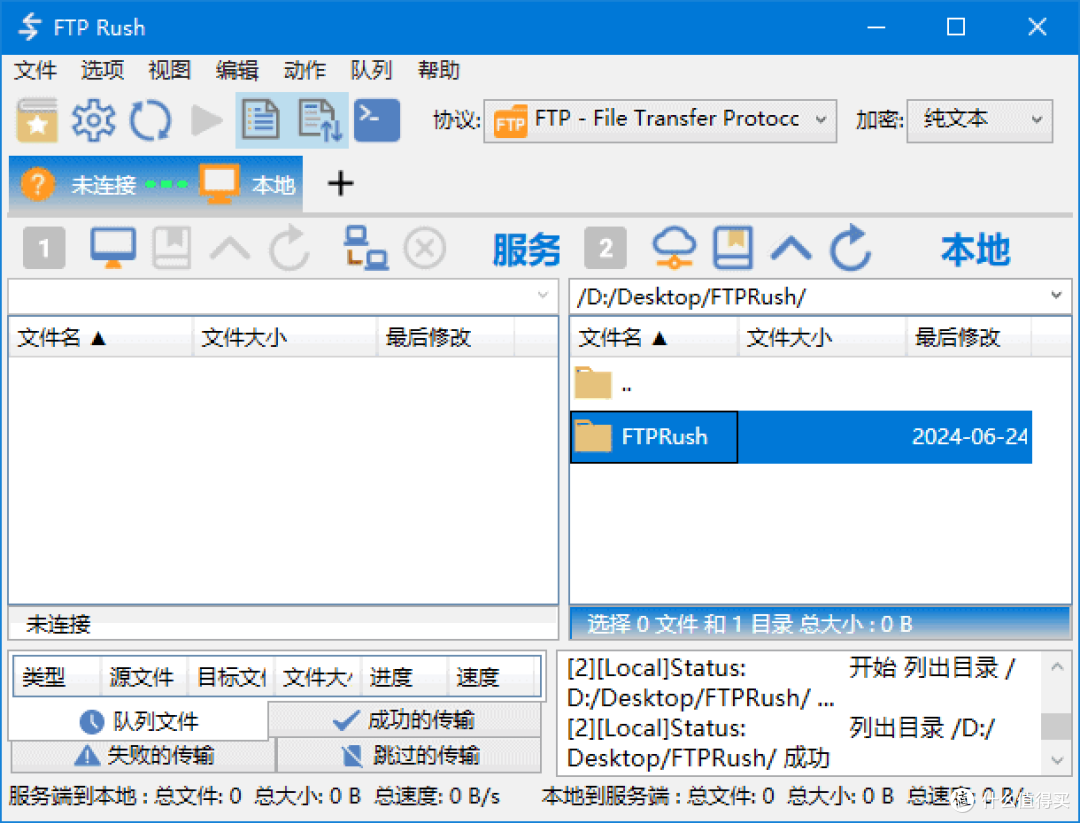Screen dimensions: 1080x823
Task: Start the transfer queue play arrow
Action: pos(206,119)
